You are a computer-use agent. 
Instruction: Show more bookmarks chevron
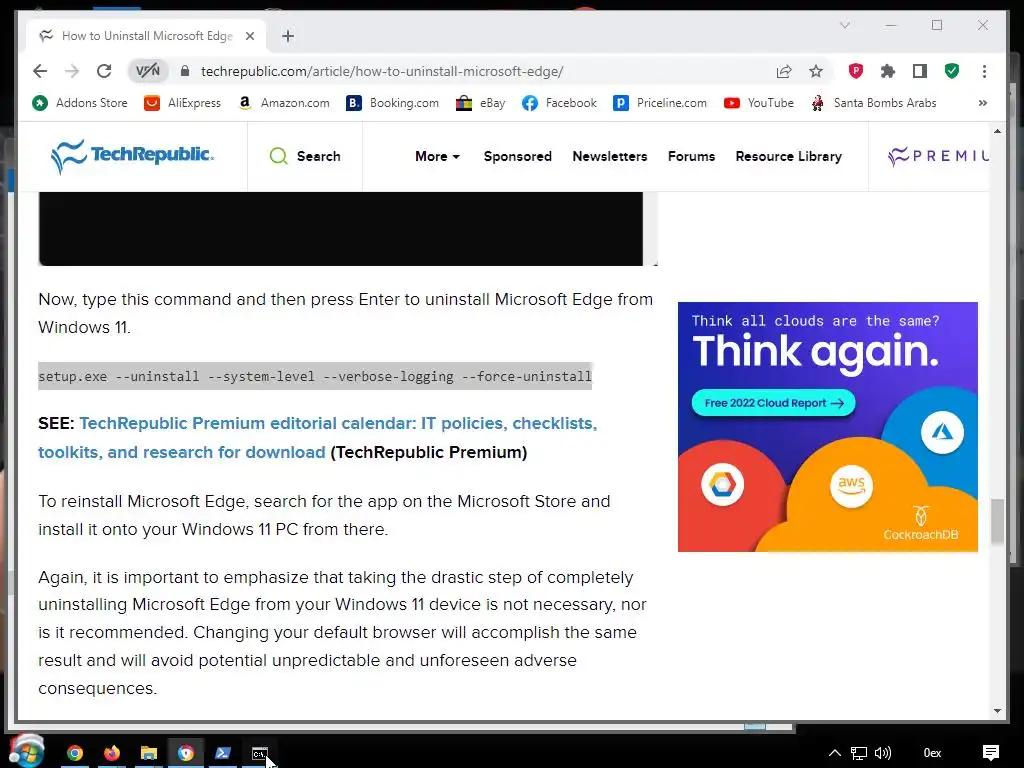[982, 103]
